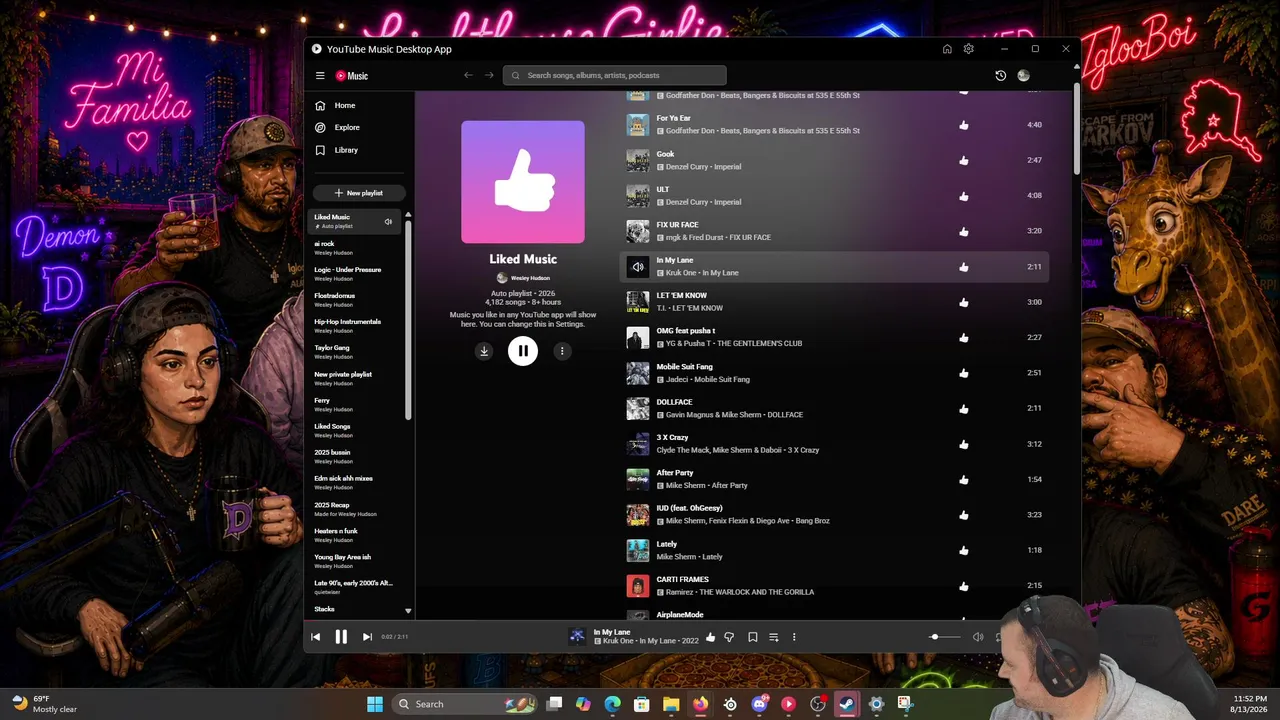The width and height of the screenshot is (1280, 720).
Task: Toggle like on Gook
Action: pos(964,160)
